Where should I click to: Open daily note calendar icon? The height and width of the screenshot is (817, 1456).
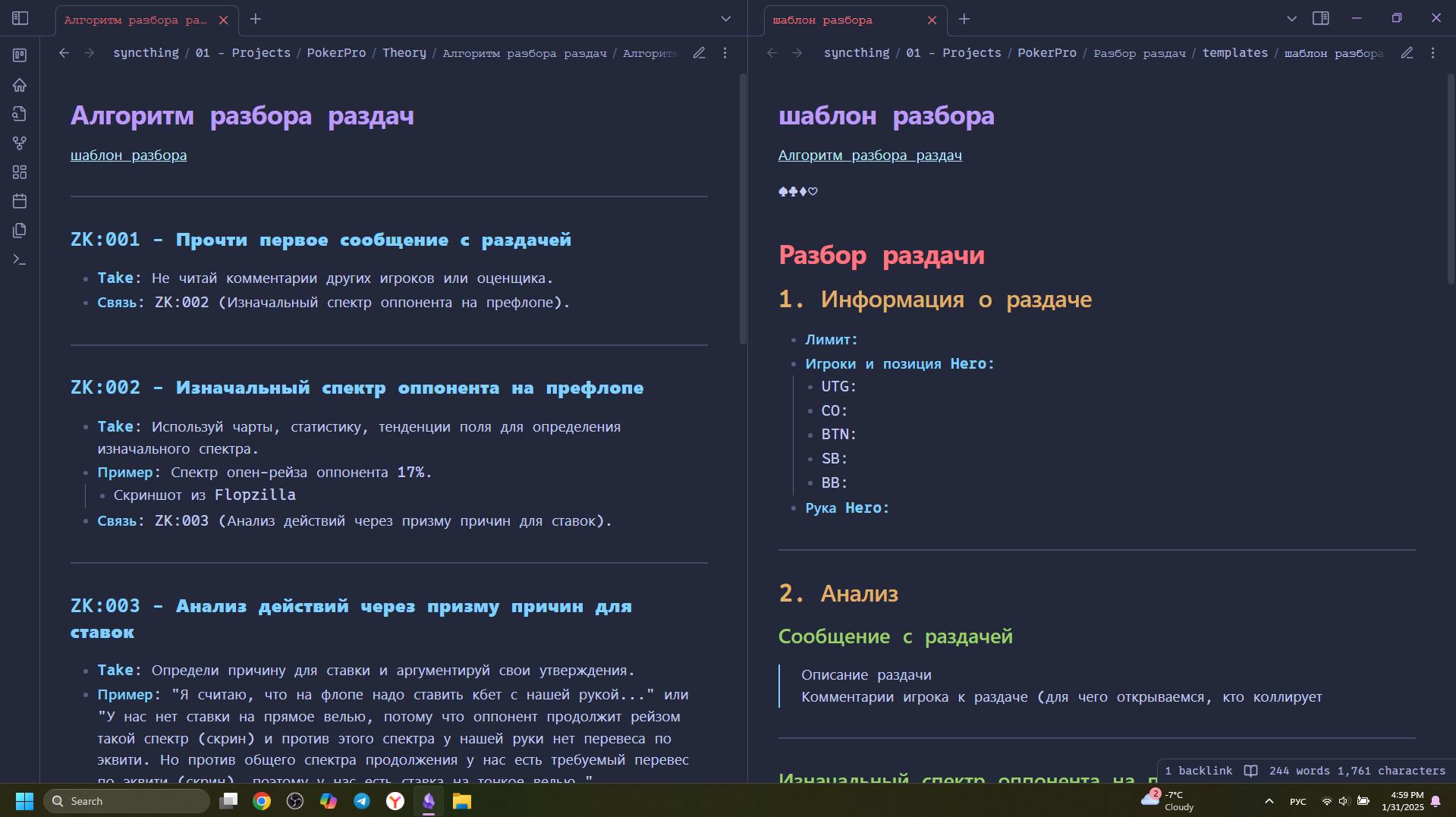click(x=20, y=201)
